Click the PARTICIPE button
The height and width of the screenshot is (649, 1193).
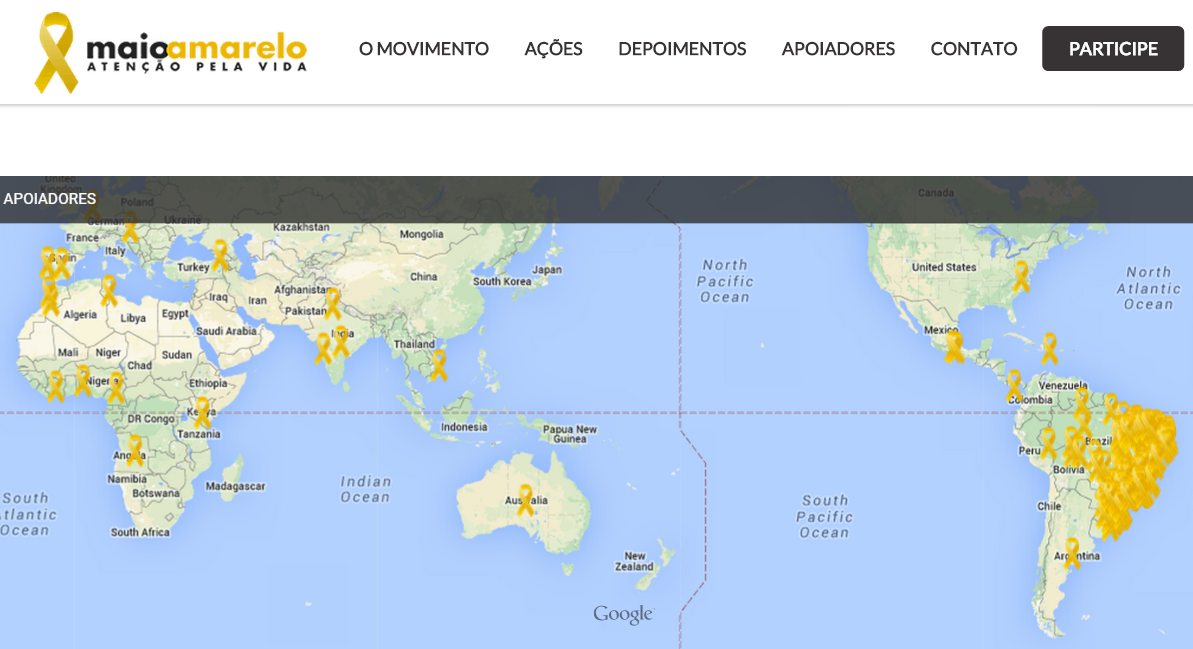(1112, 49)
